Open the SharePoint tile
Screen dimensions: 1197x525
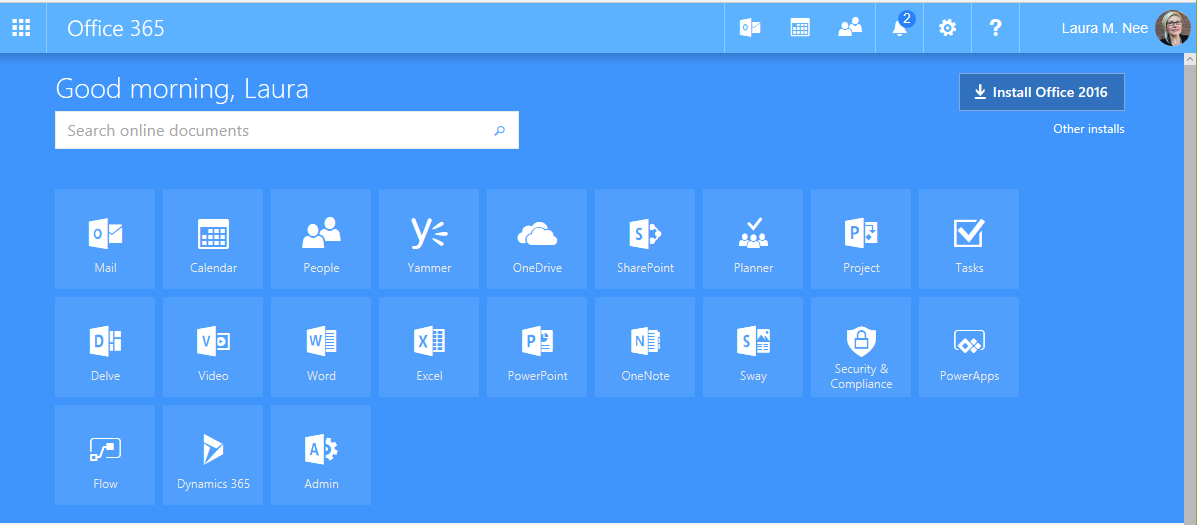pyautogui.click(x=645, y=239)
